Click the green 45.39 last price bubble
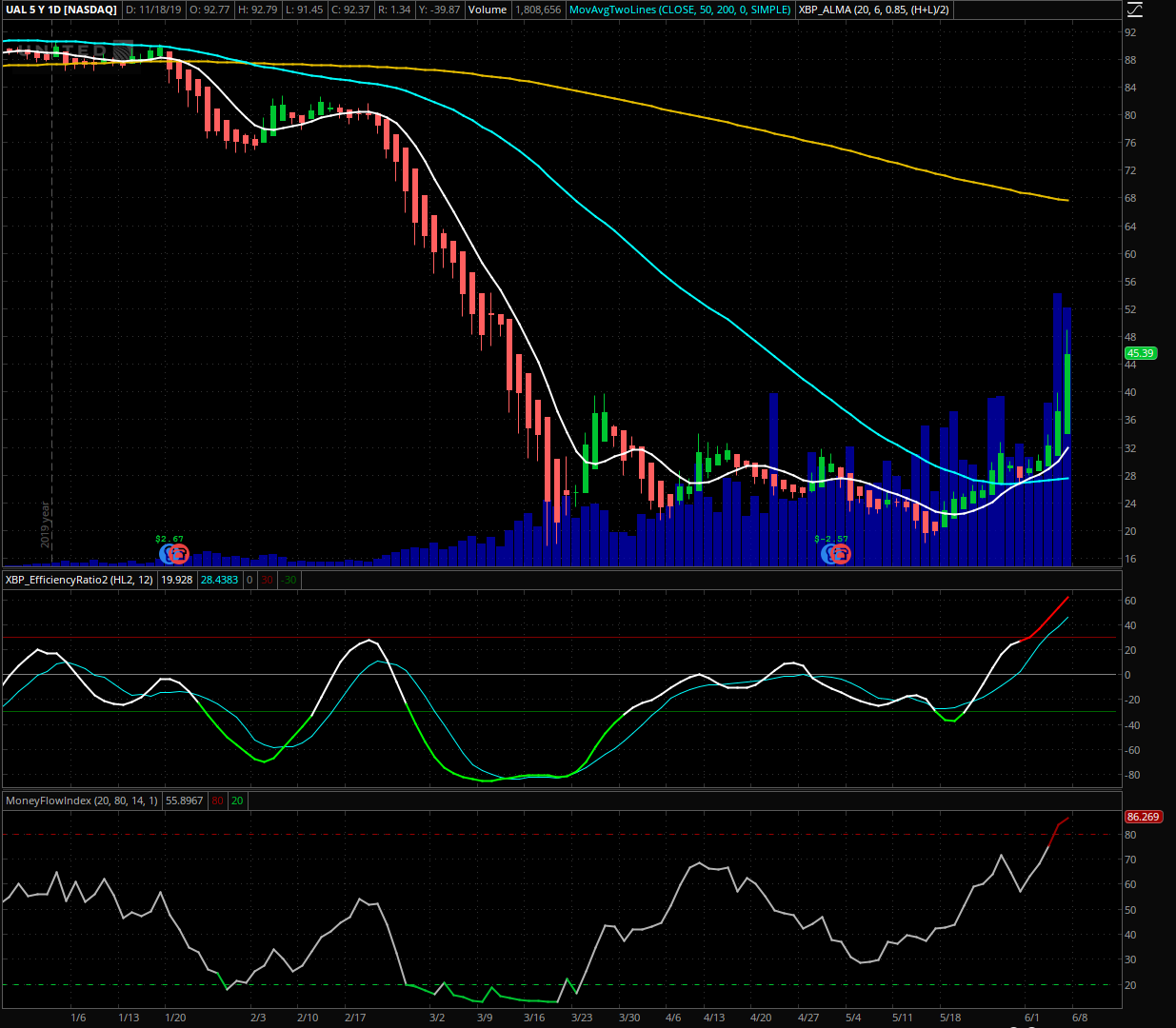 tap(1140, 353)
